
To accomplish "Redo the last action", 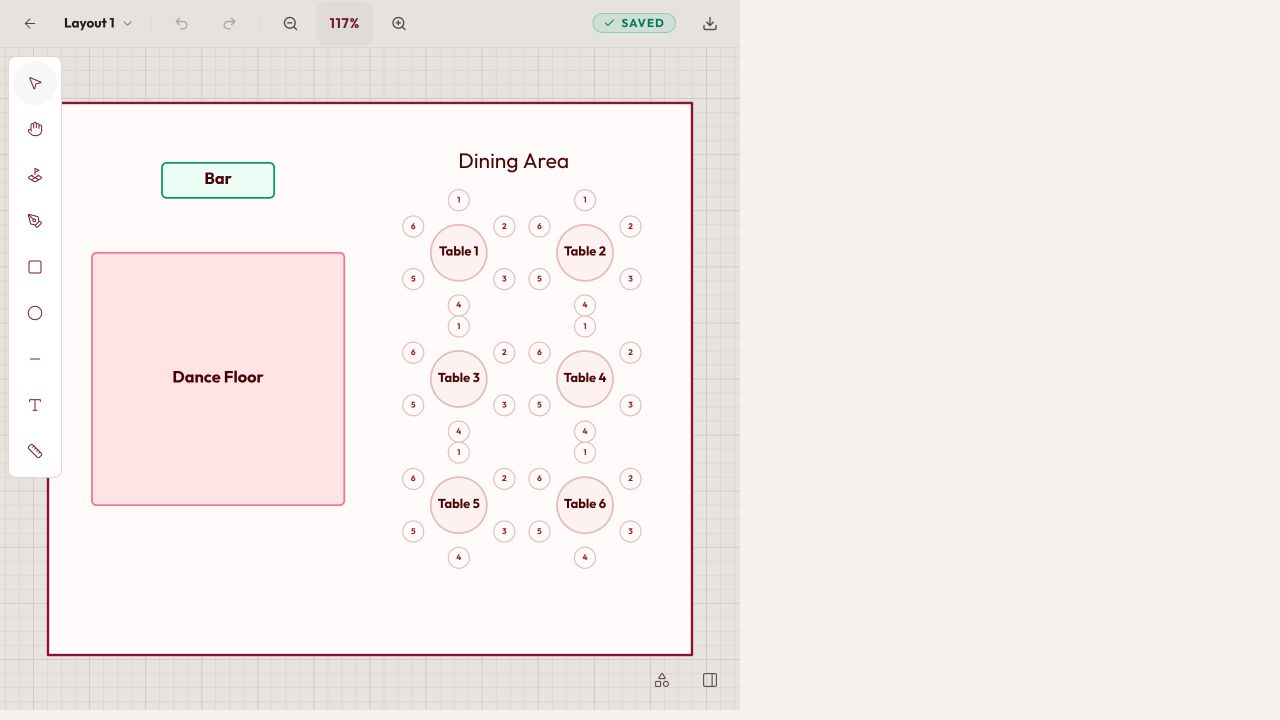I will click(x=229, y=23).
